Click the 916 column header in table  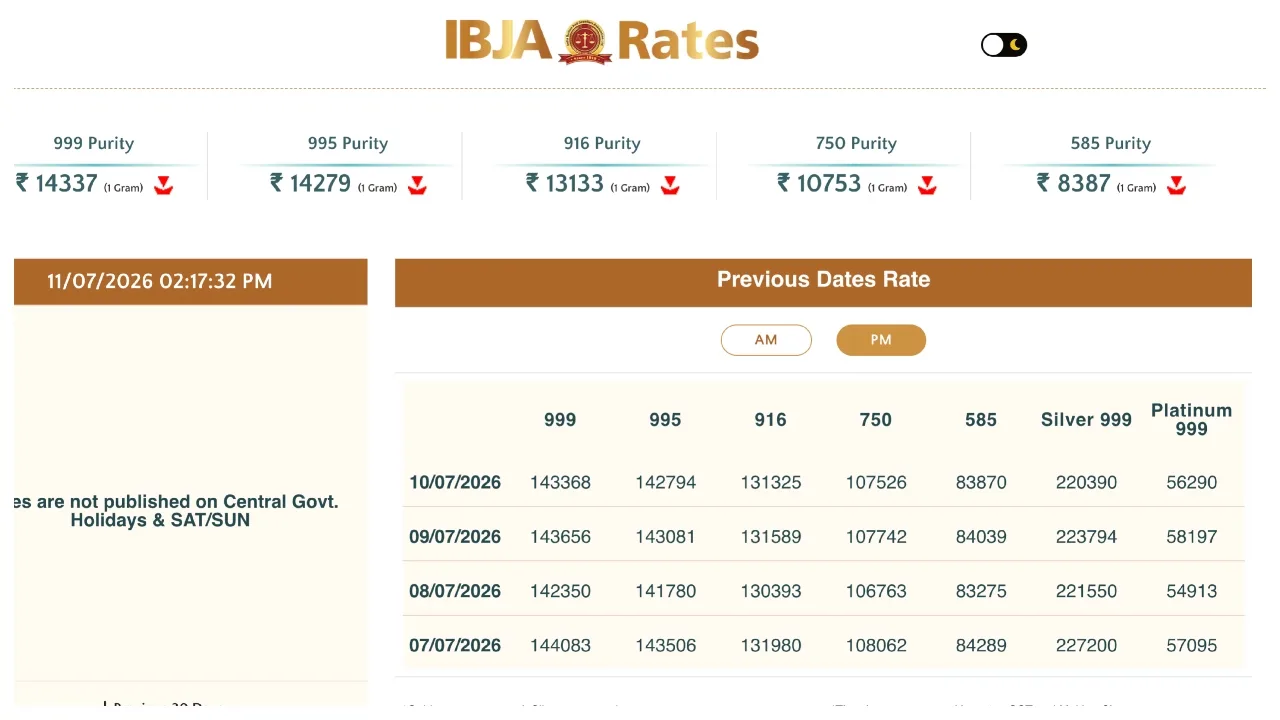tap(770, 420)
